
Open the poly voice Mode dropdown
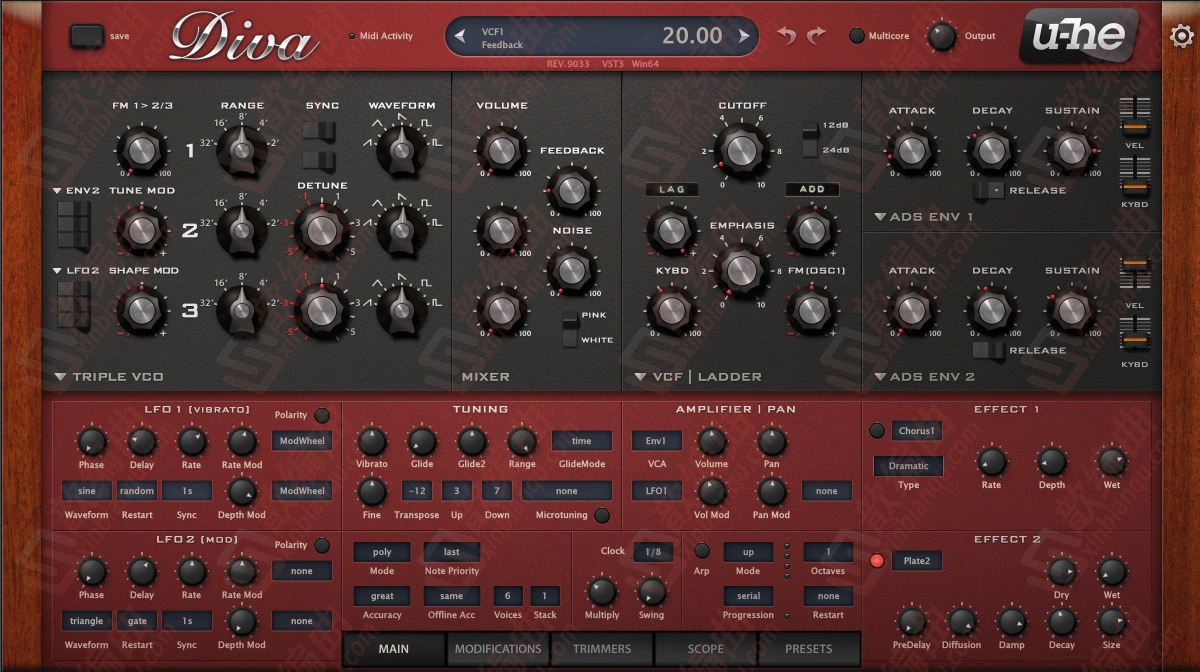coord(382,551)
